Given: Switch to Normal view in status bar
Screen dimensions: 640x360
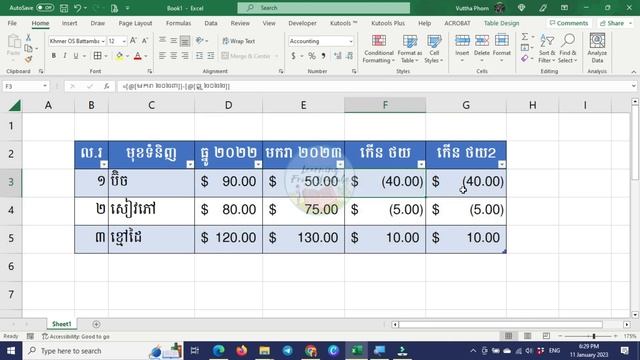Looking at the screenshot, I should click(508, 336).
